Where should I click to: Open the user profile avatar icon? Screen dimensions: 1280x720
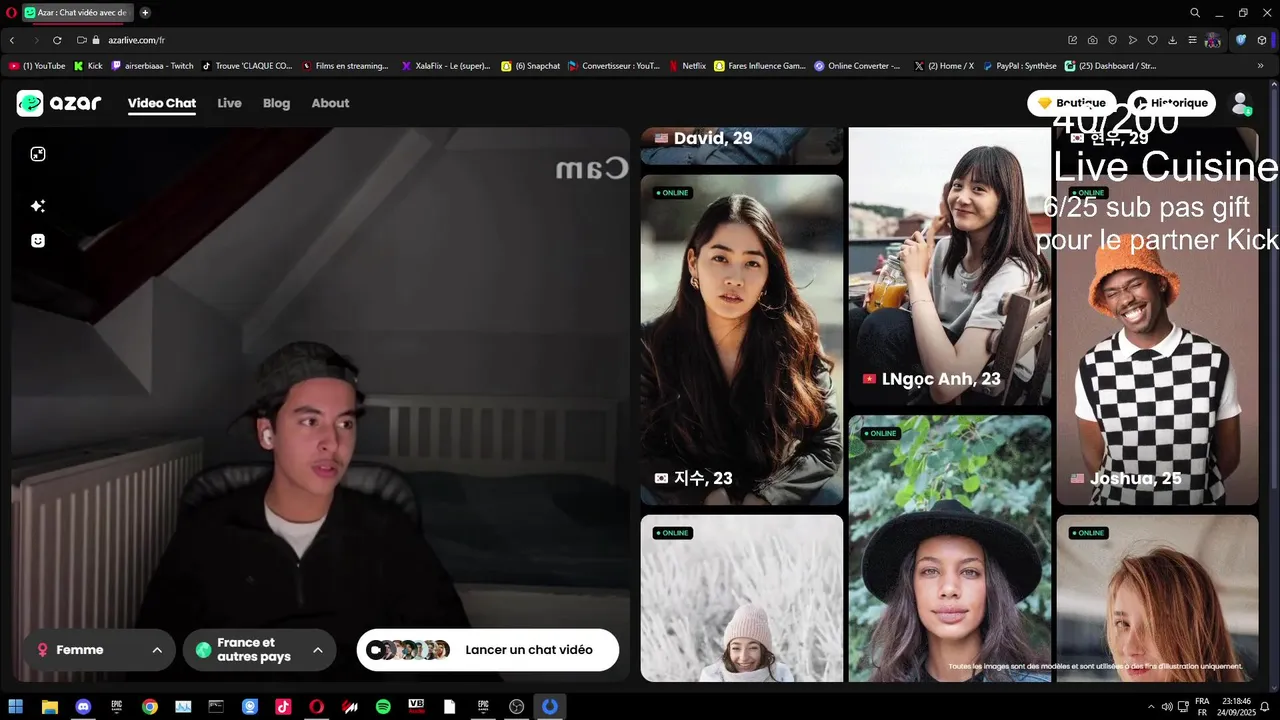coord(1241,103)
